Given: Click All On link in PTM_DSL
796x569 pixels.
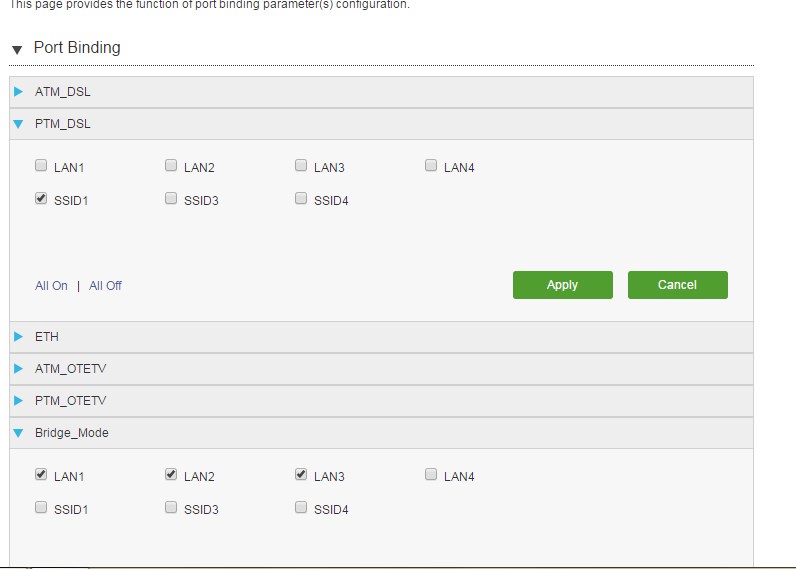Looking at the screenshot, I should (x=51, y=286).
